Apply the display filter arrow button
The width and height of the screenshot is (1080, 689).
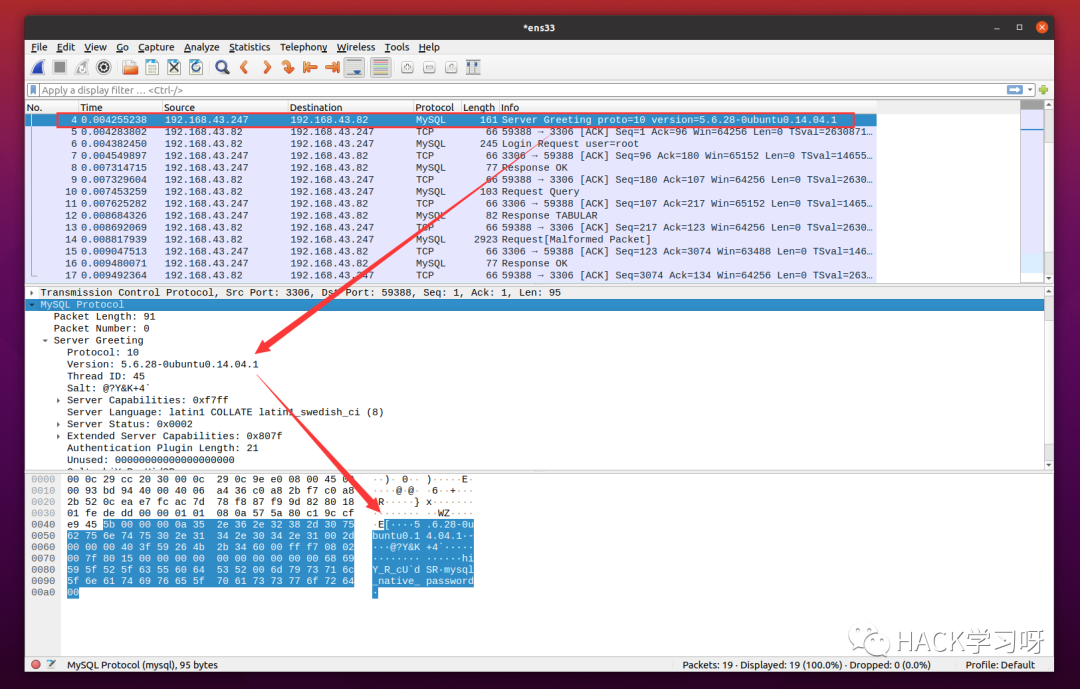(x=1015, y=90)
